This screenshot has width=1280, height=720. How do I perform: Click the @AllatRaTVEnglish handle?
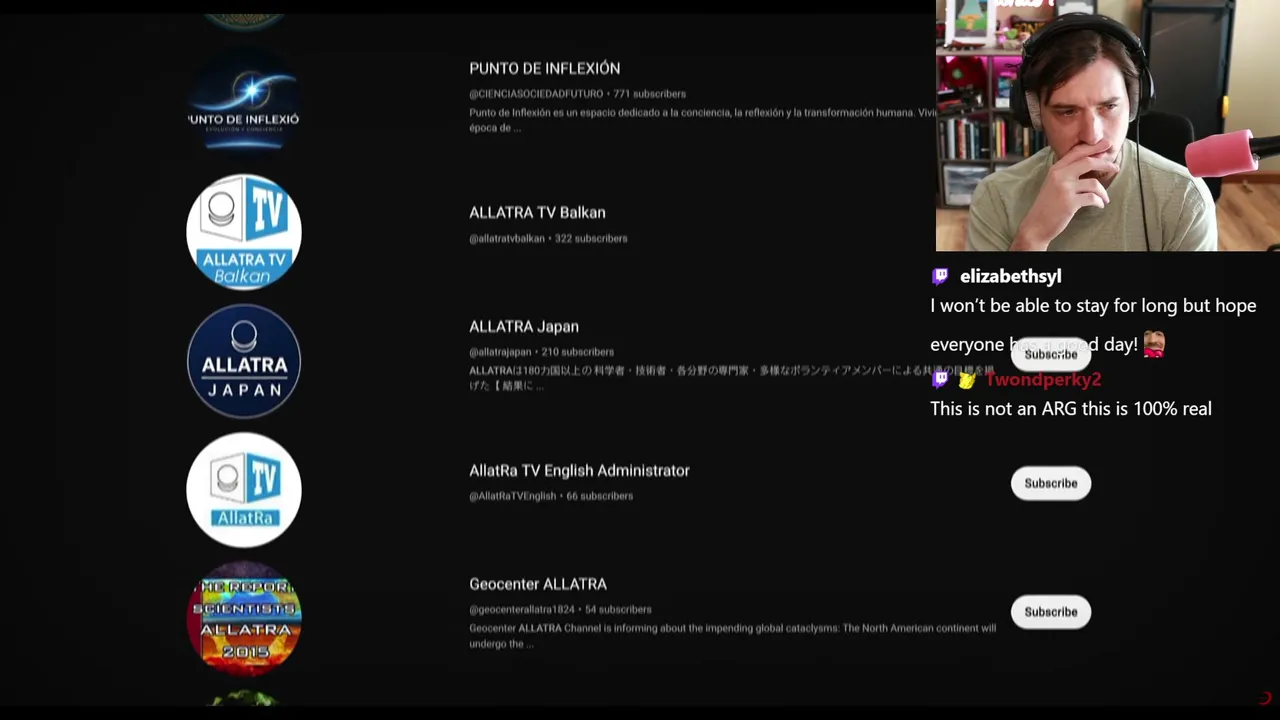coord(512,496)
